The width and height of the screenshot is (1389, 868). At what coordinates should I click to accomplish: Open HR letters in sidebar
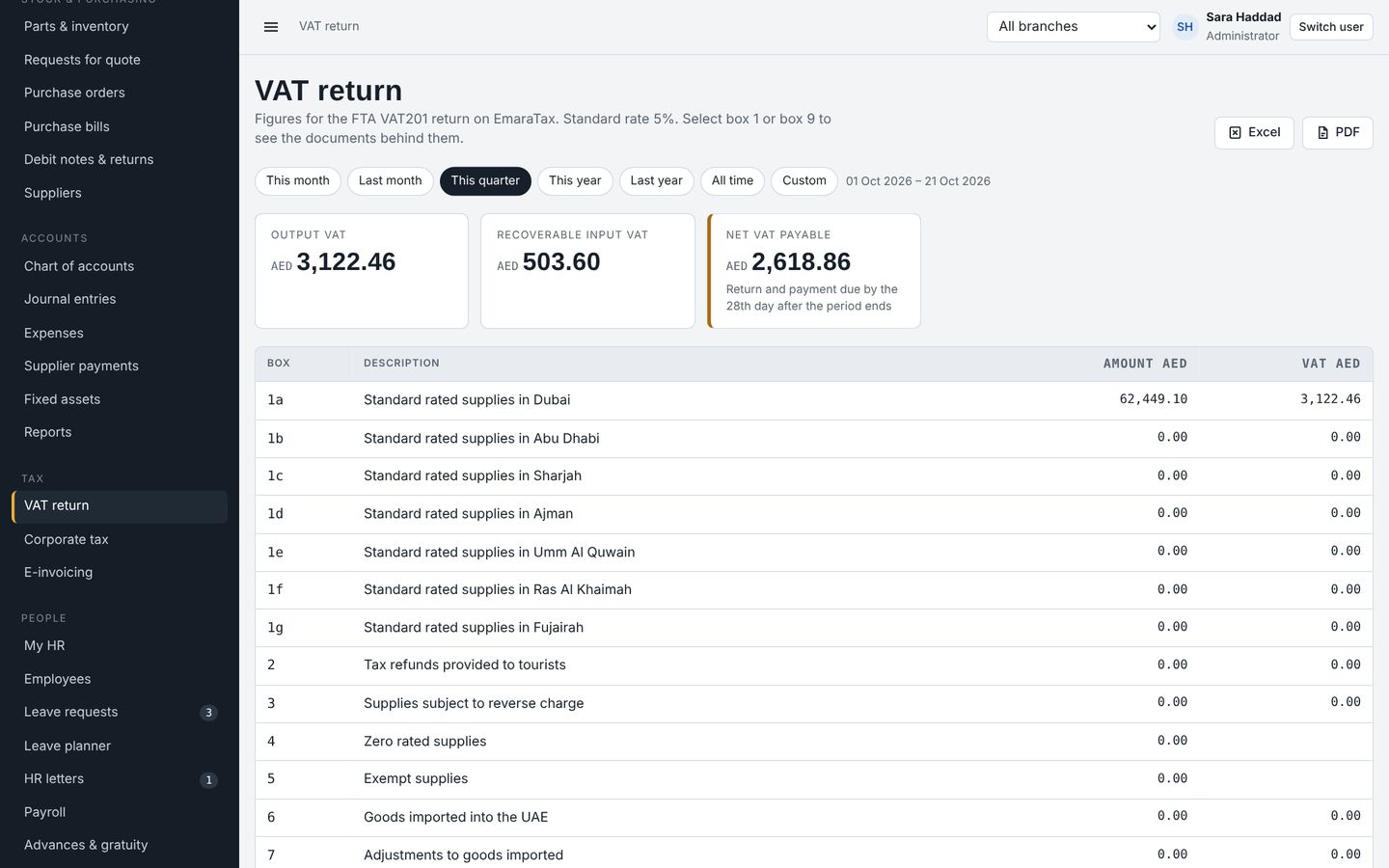point(120,779)
